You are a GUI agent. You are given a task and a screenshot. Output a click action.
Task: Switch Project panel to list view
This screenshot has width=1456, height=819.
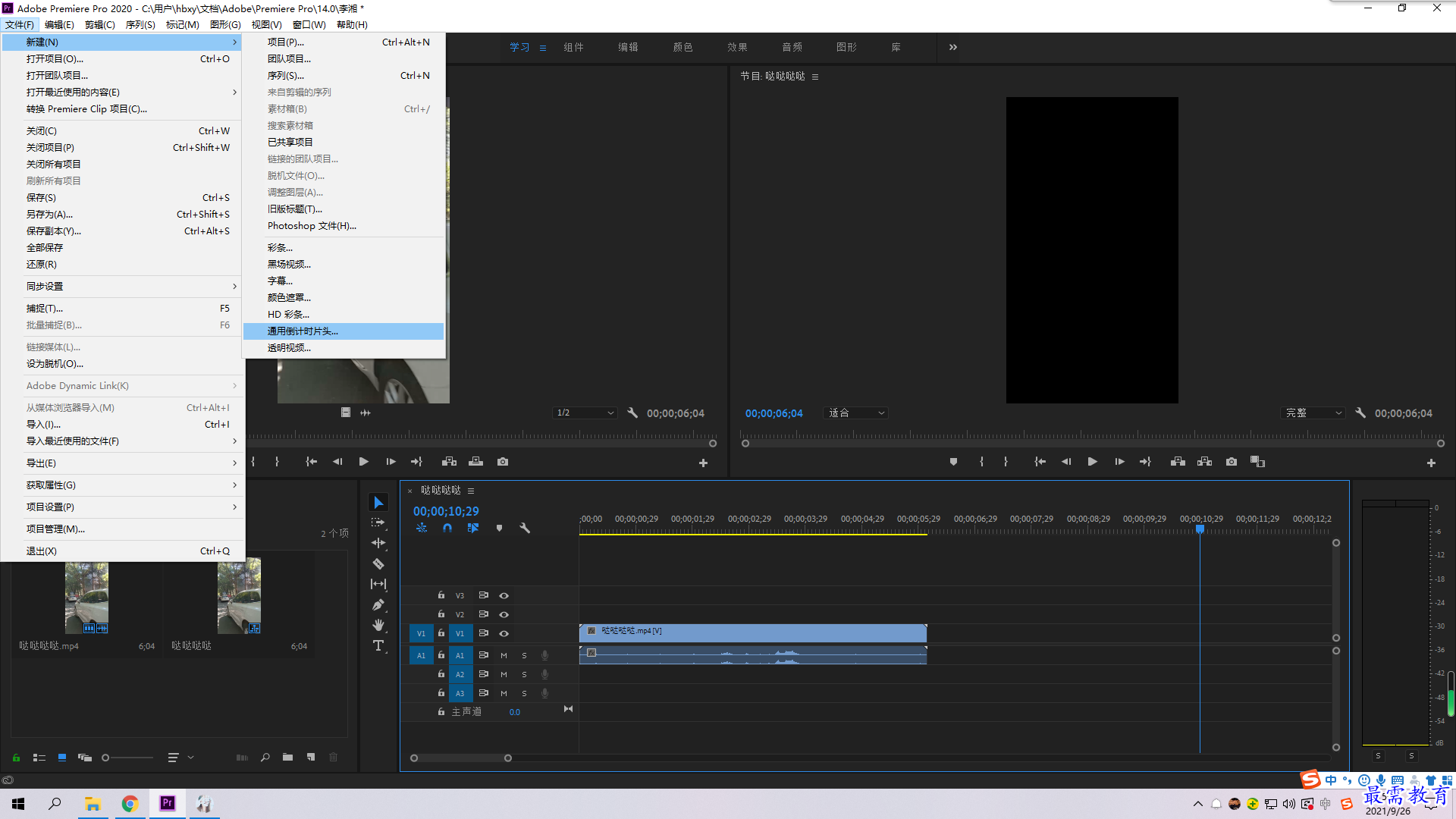point(39,757)
